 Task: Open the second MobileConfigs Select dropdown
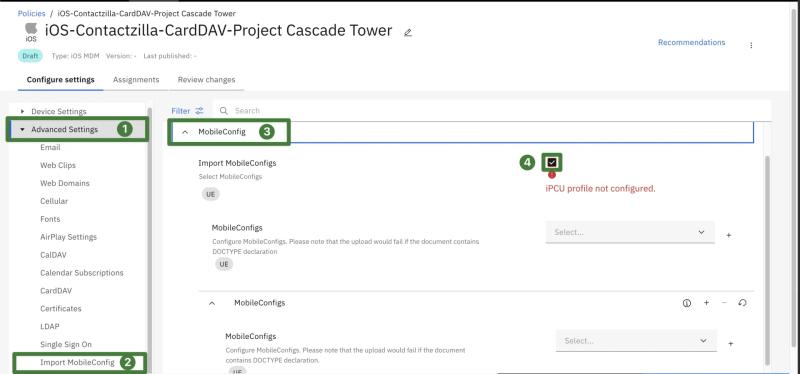[636, 341]
